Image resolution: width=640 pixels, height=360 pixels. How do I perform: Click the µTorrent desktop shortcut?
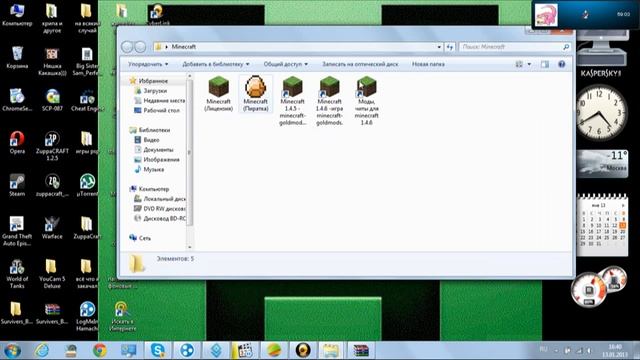(x=87, y=185)
